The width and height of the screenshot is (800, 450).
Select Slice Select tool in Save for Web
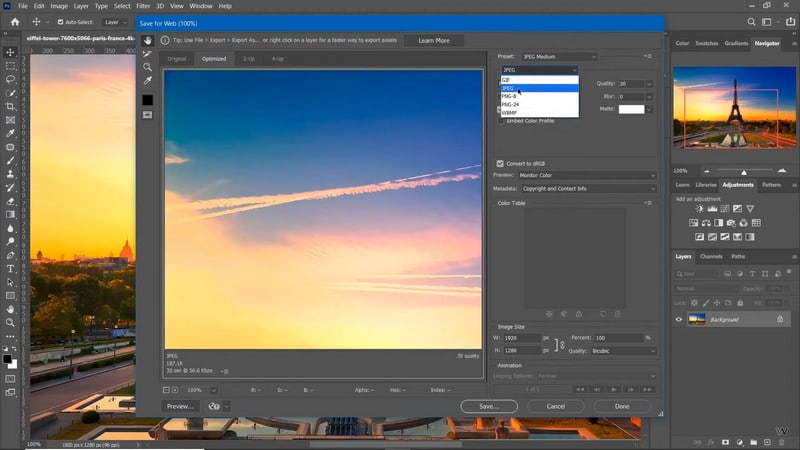pyautogui.click(x=147, y=54)
